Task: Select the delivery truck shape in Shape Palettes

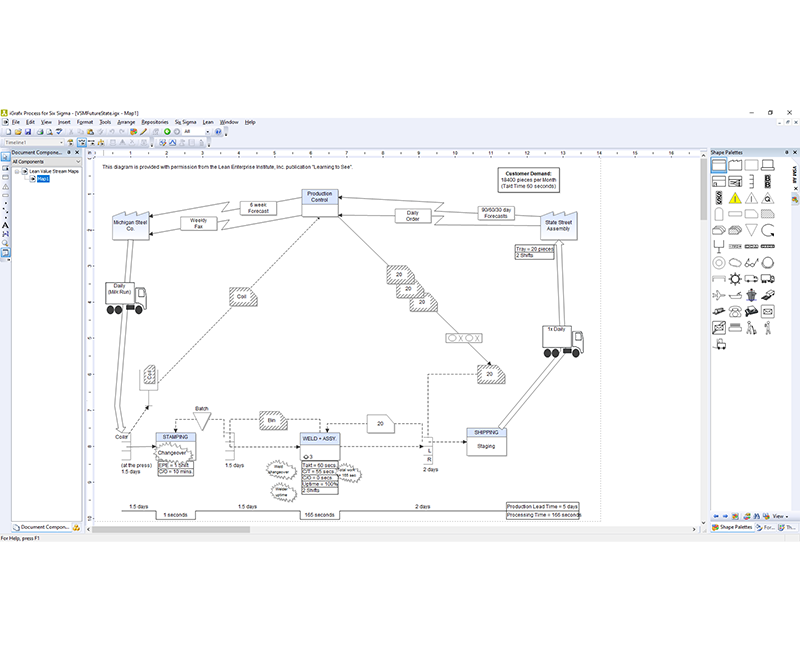Action: [x=751, y=277]
